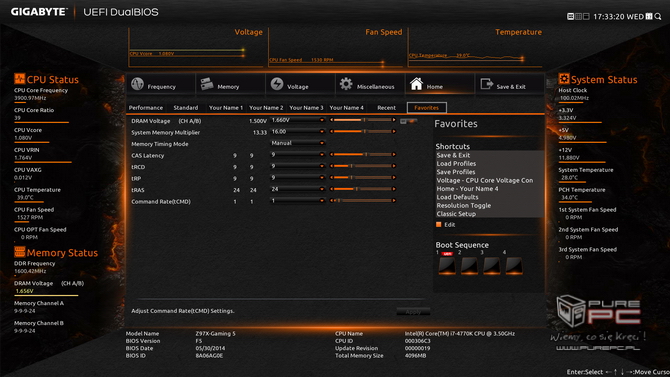Viewport: 670px width, 377px height.
Task: Switch to the Standard sub-tab
Action: click(185, 108)
